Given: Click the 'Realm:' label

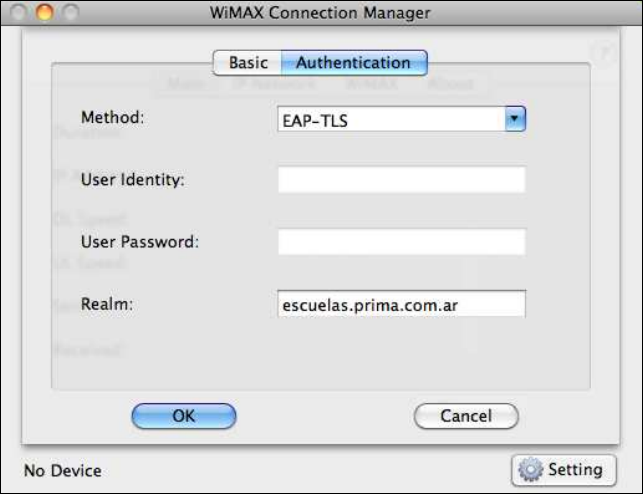Looking at the screenshot, I should tap(107, 304).
